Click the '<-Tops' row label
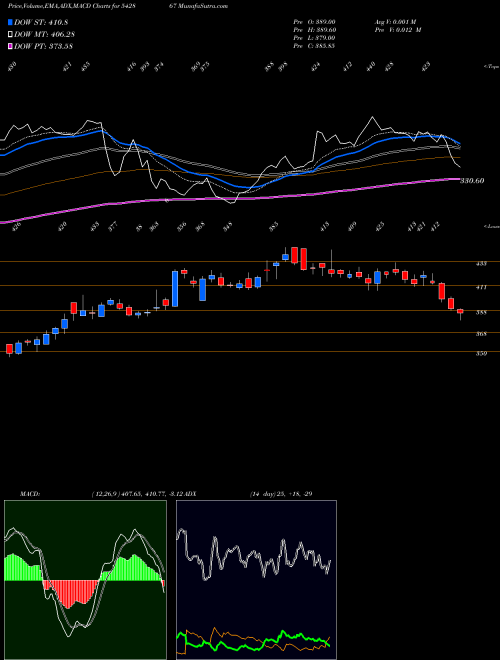The height and width of the screenshot is (660, 500). [491, 67]
